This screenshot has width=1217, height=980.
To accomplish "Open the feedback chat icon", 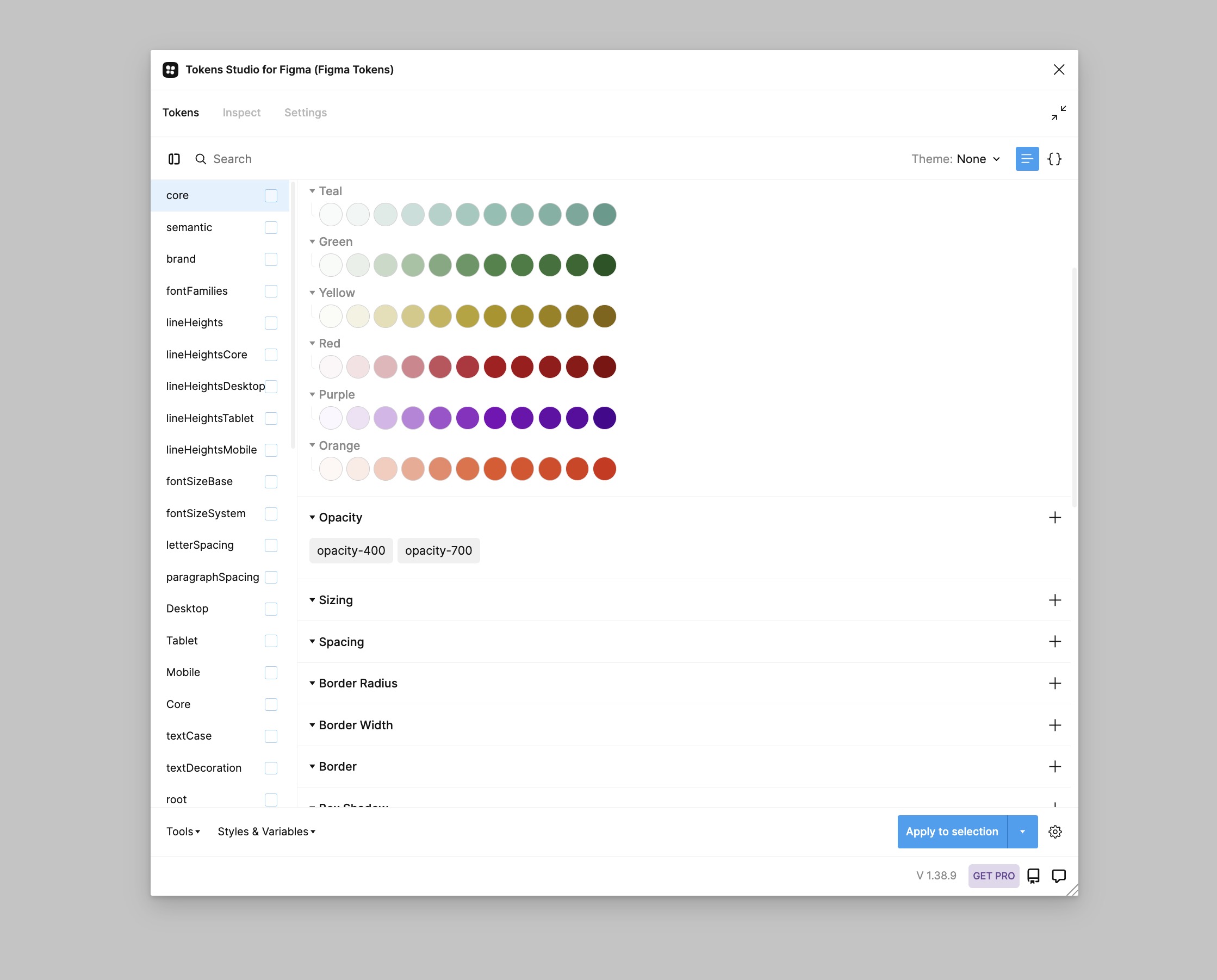I will (1059, 876).
